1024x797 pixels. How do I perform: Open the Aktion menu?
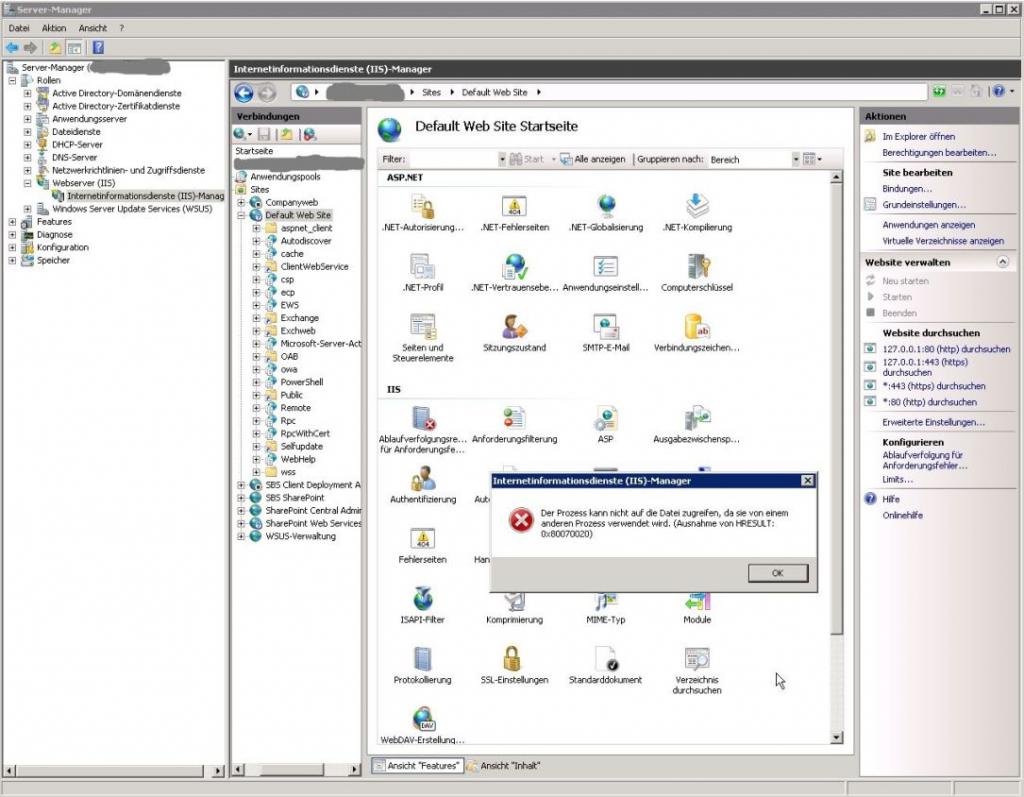click(x=54, y=28)
